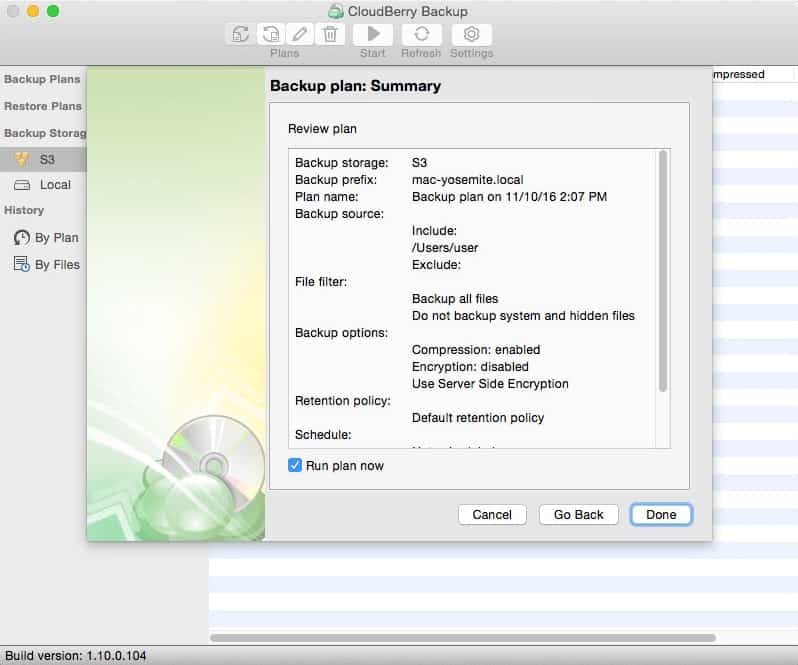Select S3 storage entry label
The height and width of the screenshot is (665, 798).
point(47,160)
